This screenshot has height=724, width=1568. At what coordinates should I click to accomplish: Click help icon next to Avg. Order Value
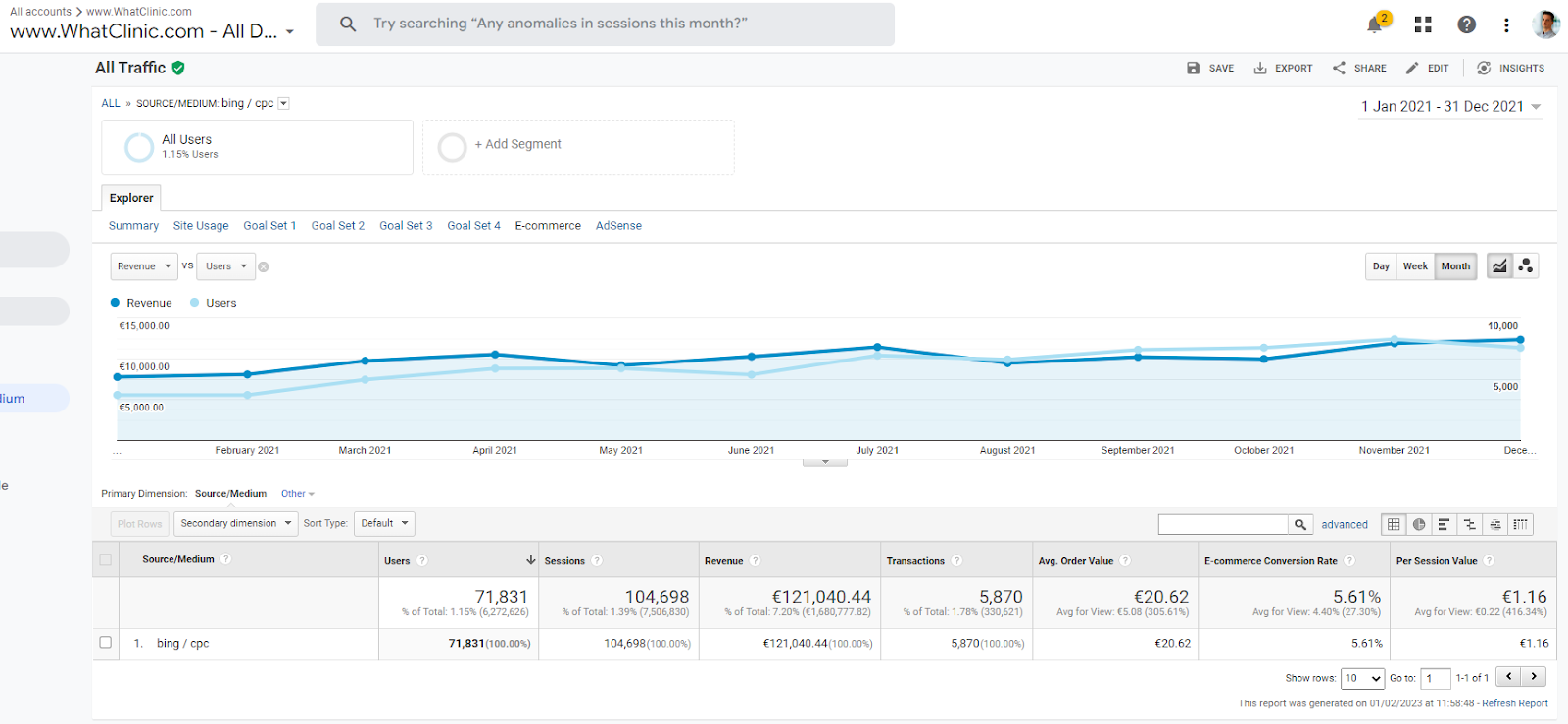click(1125, 560)
